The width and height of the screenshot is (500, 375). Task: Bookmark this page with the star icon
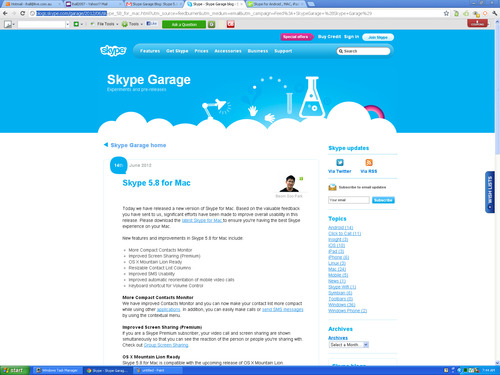[x=446, y=13]
